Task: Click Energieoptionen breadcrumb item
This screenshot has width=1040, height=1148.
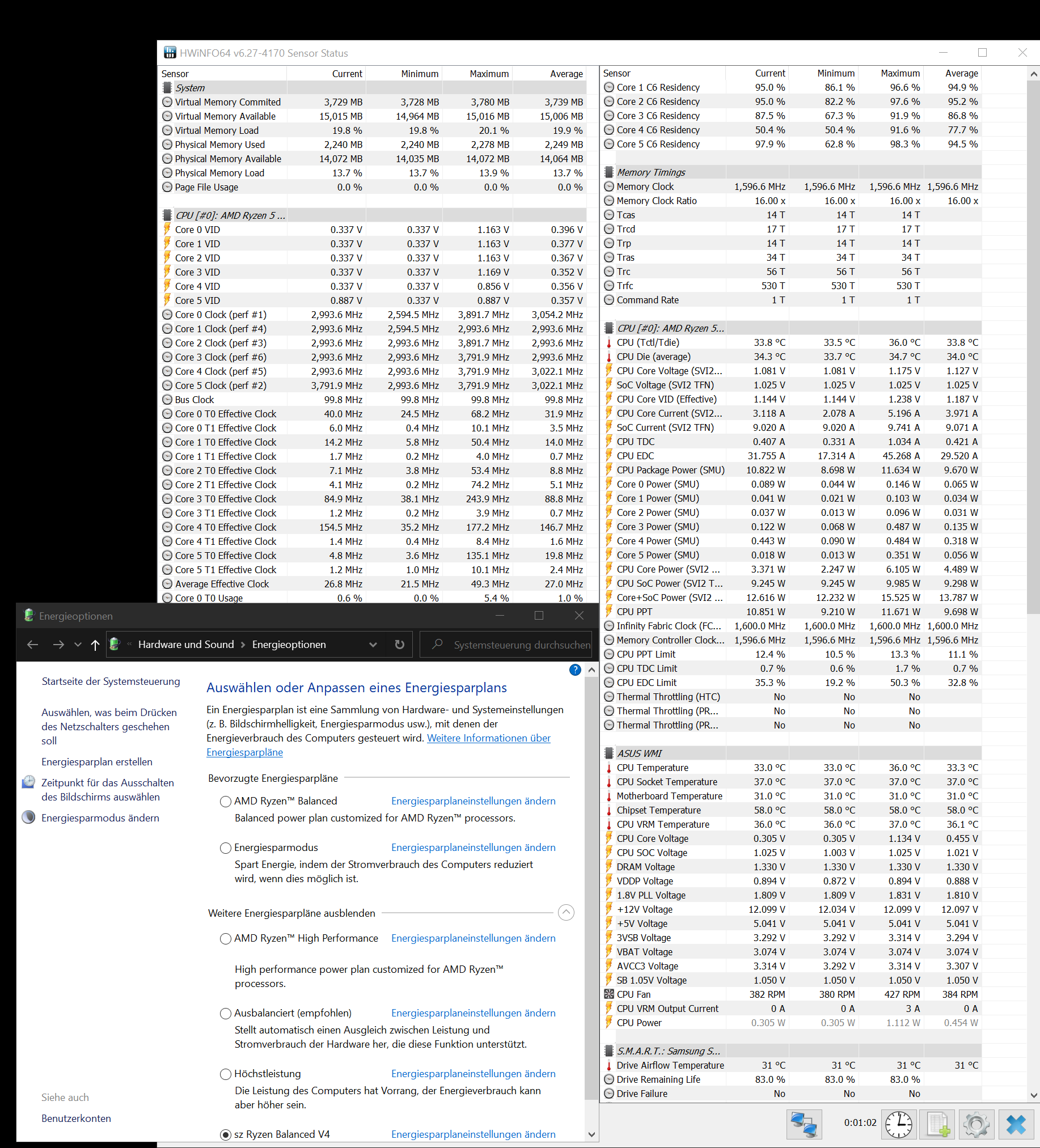Action: tap(289, 644)
